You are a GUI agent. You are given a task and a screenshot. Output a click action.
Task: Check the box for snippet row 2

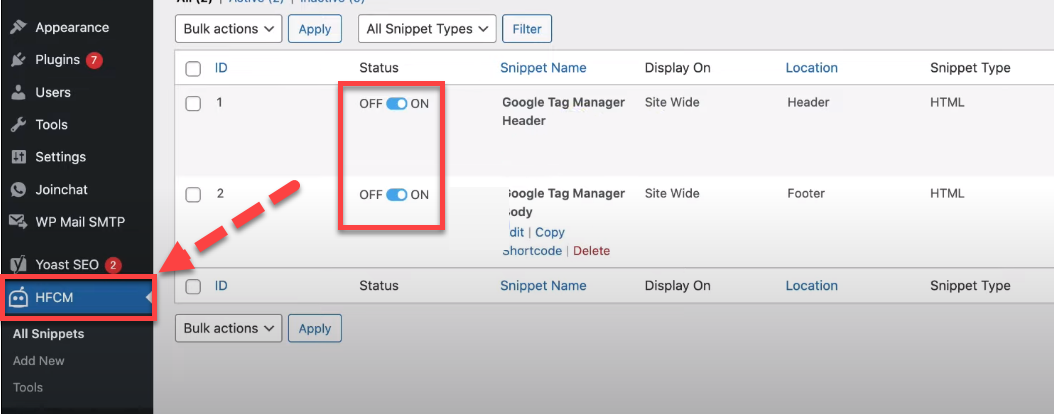(194, 194)
